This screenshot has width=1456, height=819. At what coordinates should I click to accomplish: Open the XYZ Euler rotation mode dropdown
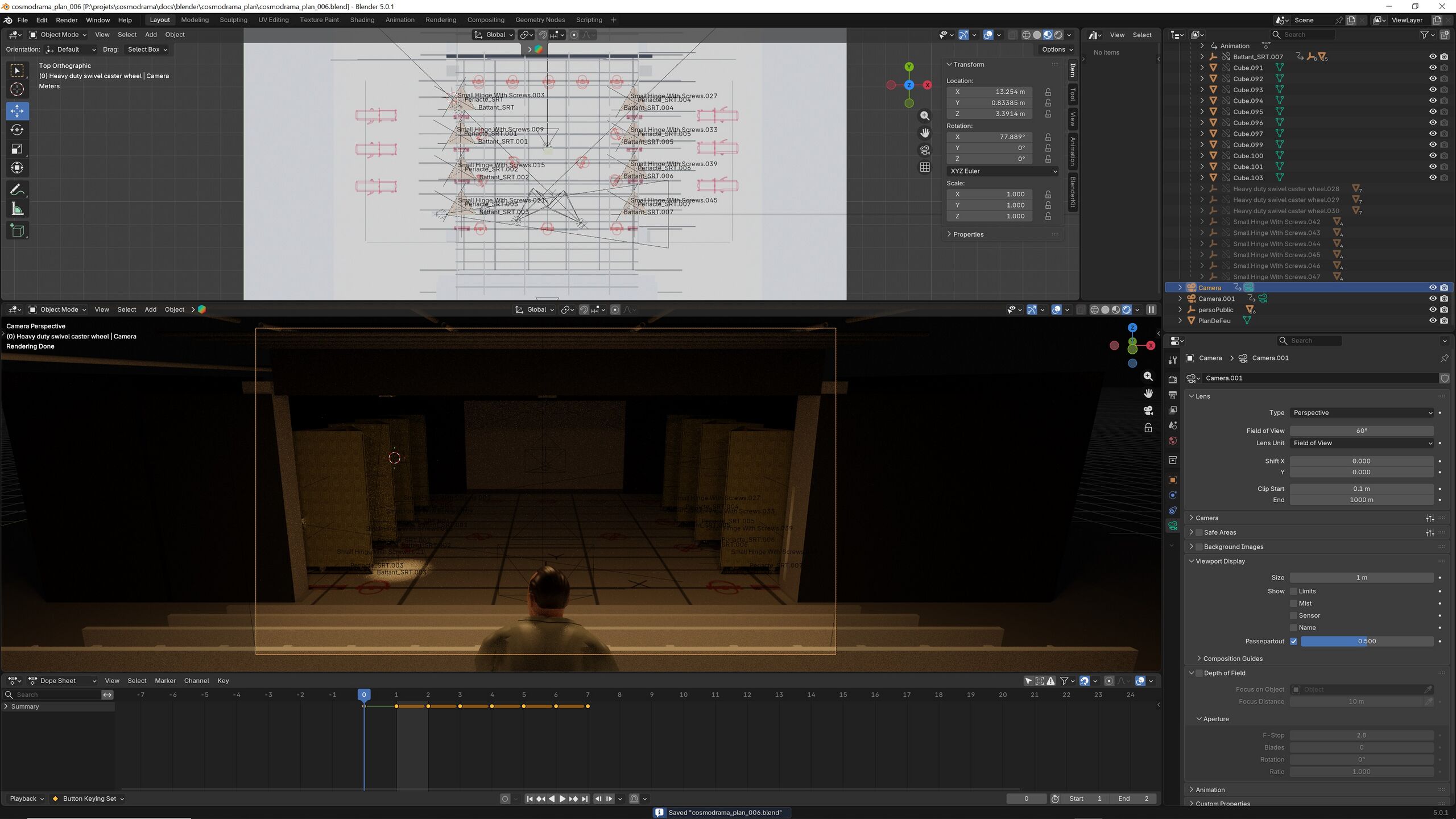point(1003,171)
